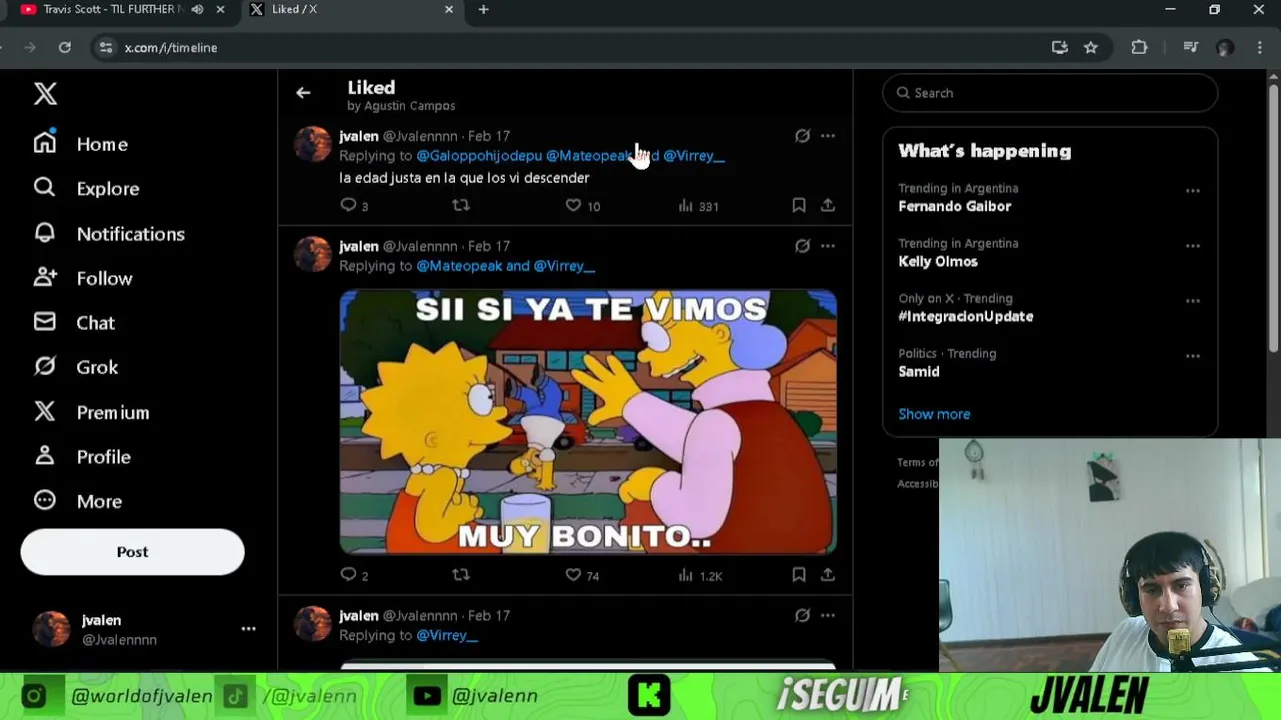
Task: Click Grok icon on the 'la edad justa' tweet
Action: (802, 136)
